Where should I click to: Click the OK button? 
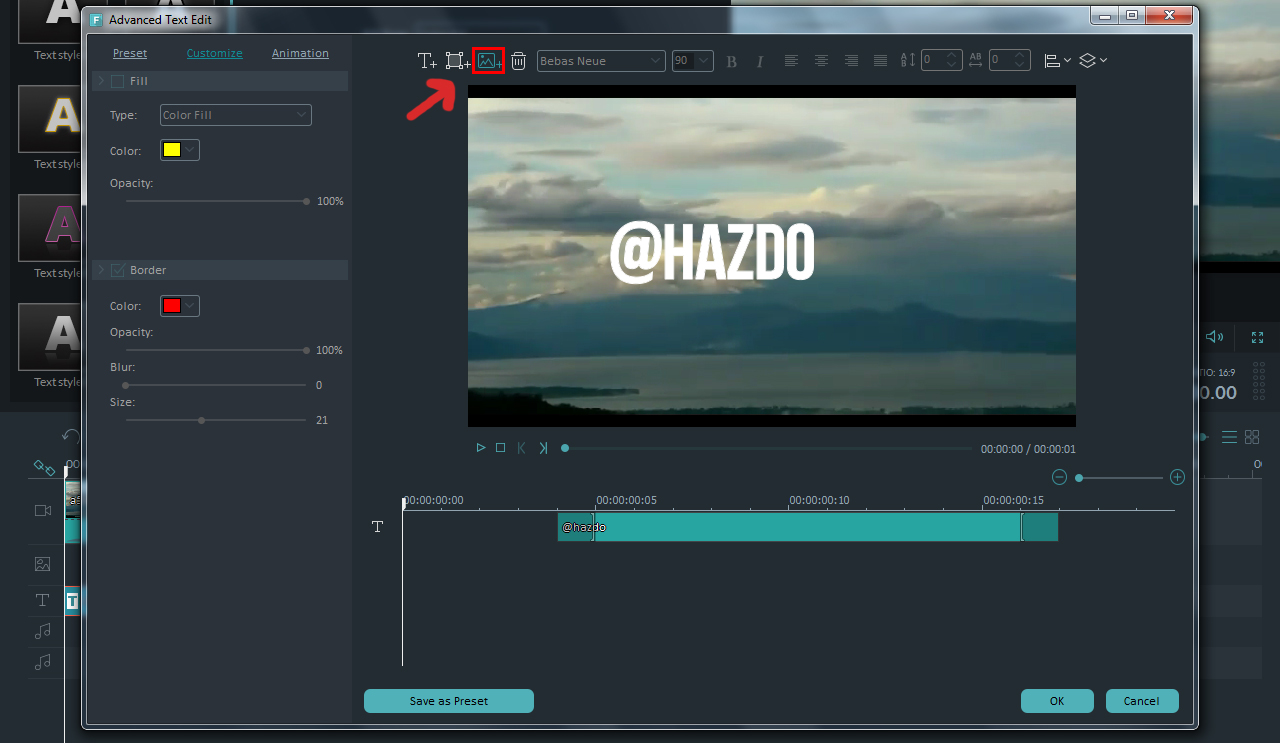(1057, 701)
